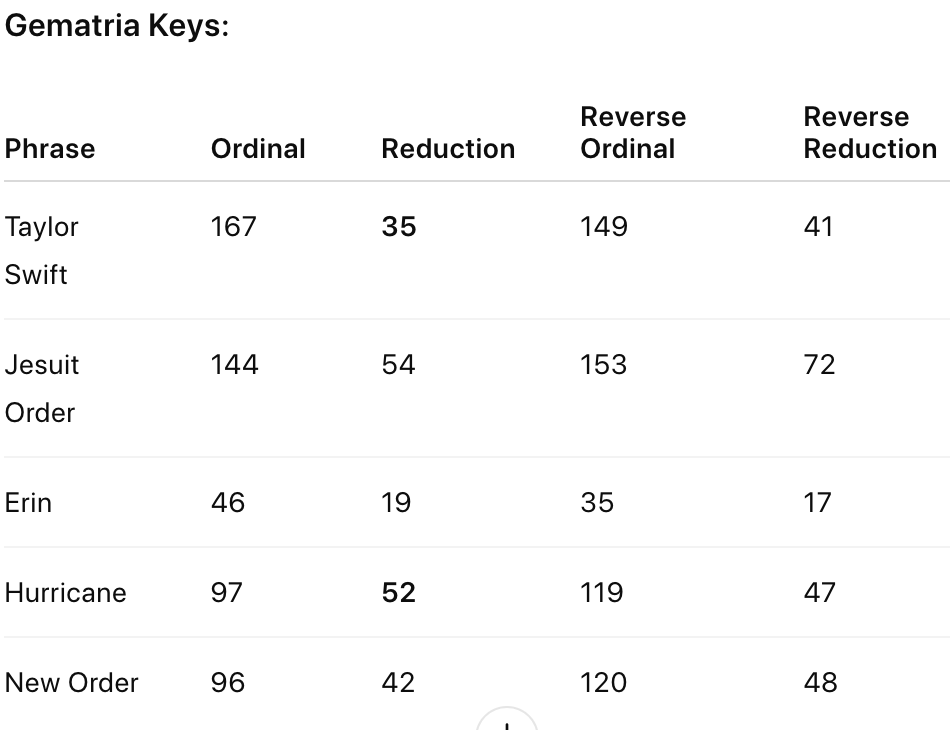Click bold 35 in Taylor Swift row
950x730 pixels.
tap(399, 227)
